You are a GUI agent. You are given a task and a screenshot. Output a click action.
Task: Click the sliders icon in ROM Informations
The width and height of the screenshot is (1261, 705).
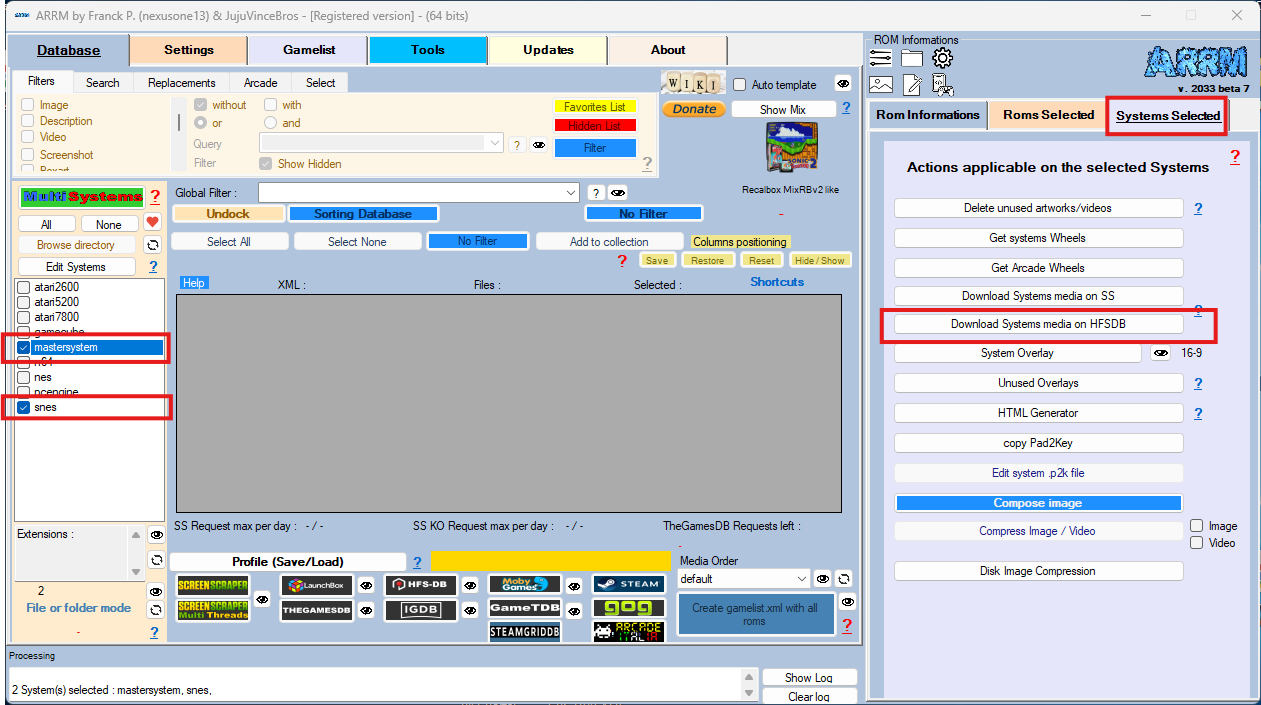point(880,58)
